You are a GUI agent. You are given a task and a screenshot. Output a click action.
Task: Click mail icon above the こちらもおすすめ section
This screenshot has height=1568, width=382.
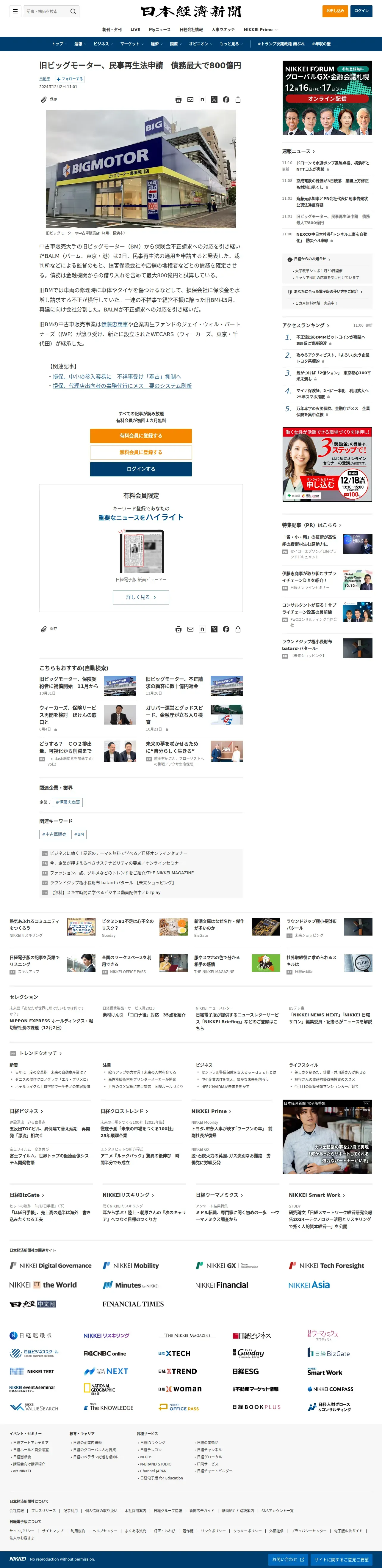(x=190, y=629)
